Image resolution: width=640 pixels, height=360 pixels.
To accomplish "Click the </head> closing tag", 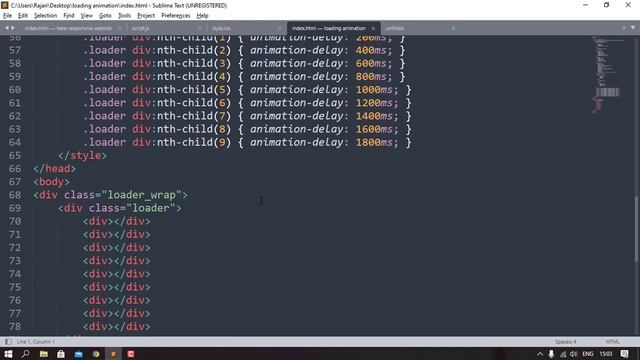I will coord(54,169).
